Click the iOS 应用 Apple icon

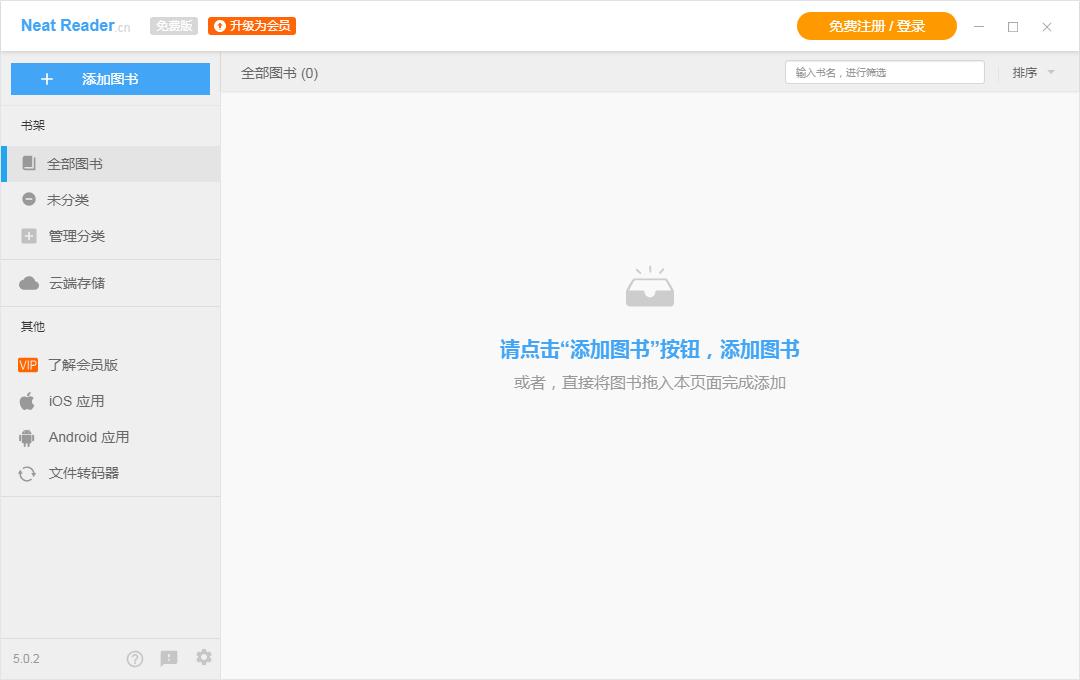27,400
